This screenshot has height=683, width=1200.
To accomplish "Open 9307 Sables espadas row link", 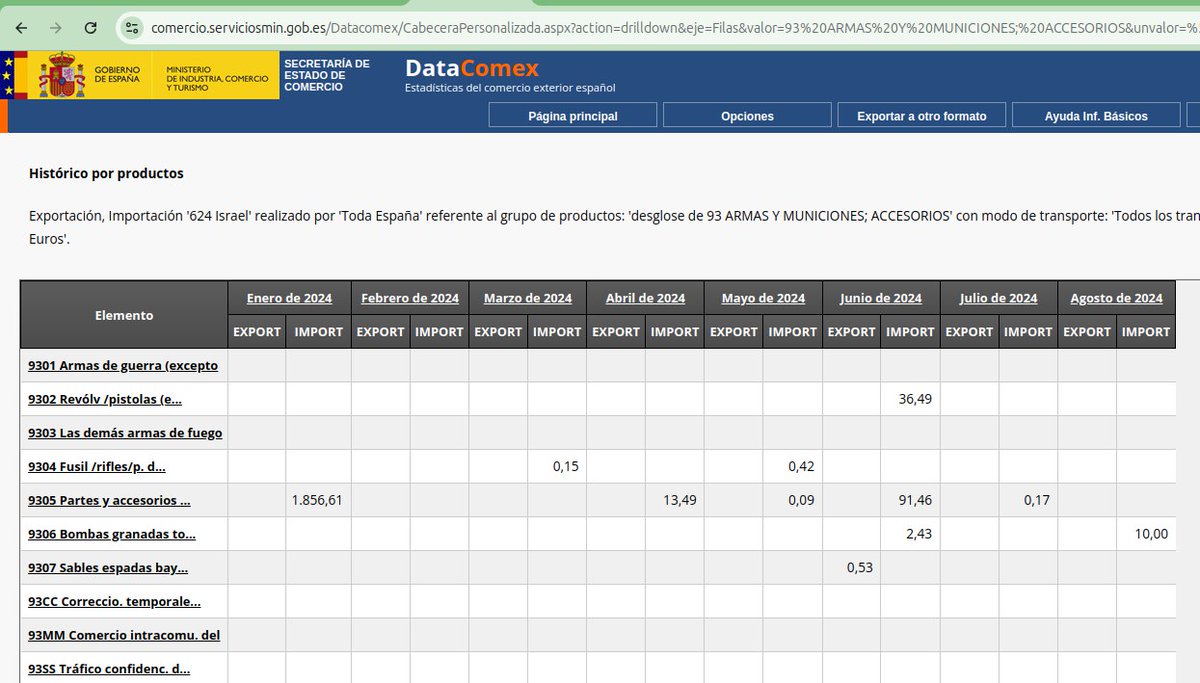I will pos(108,568).
